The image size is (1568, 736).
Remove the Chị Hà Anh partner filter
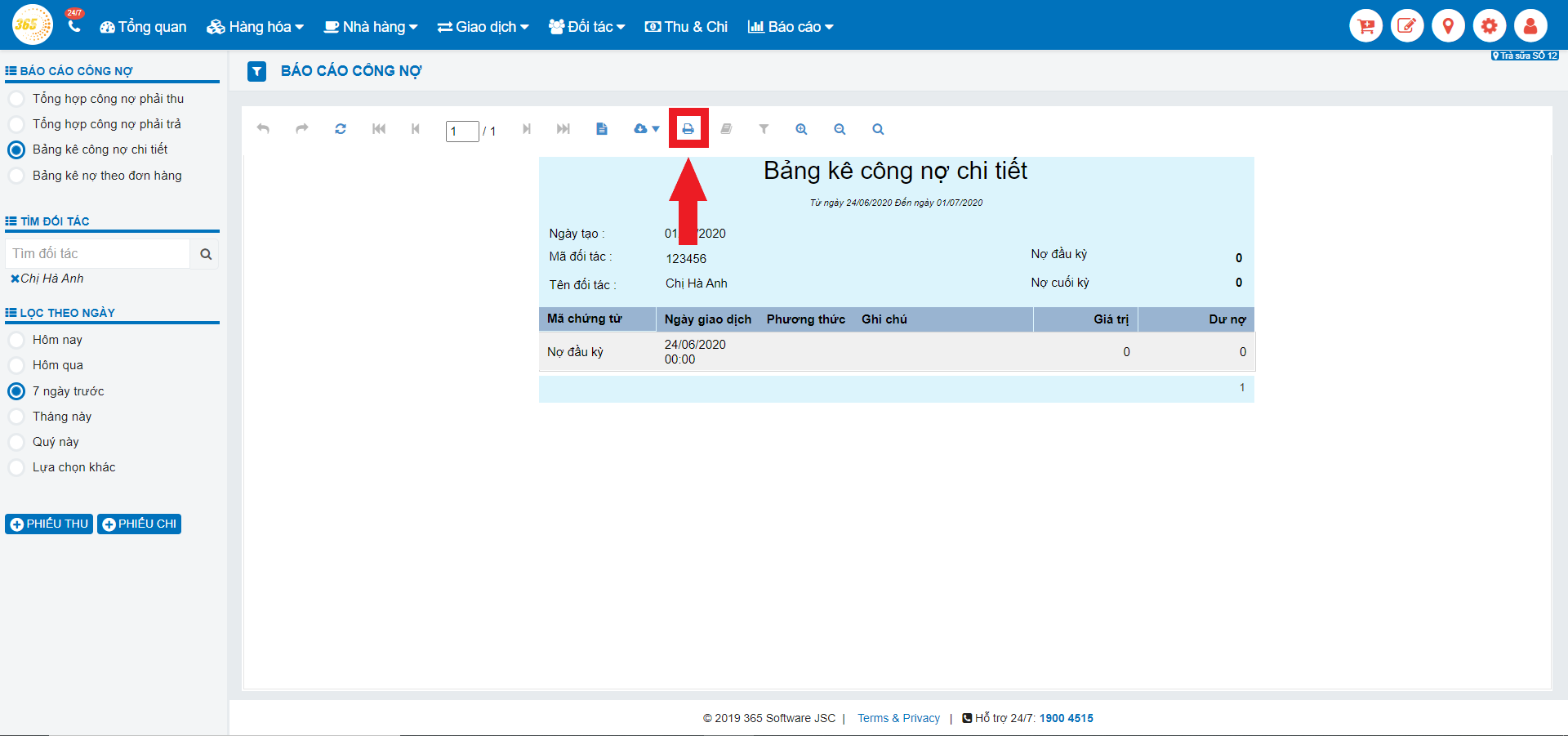tap(15, 279)
